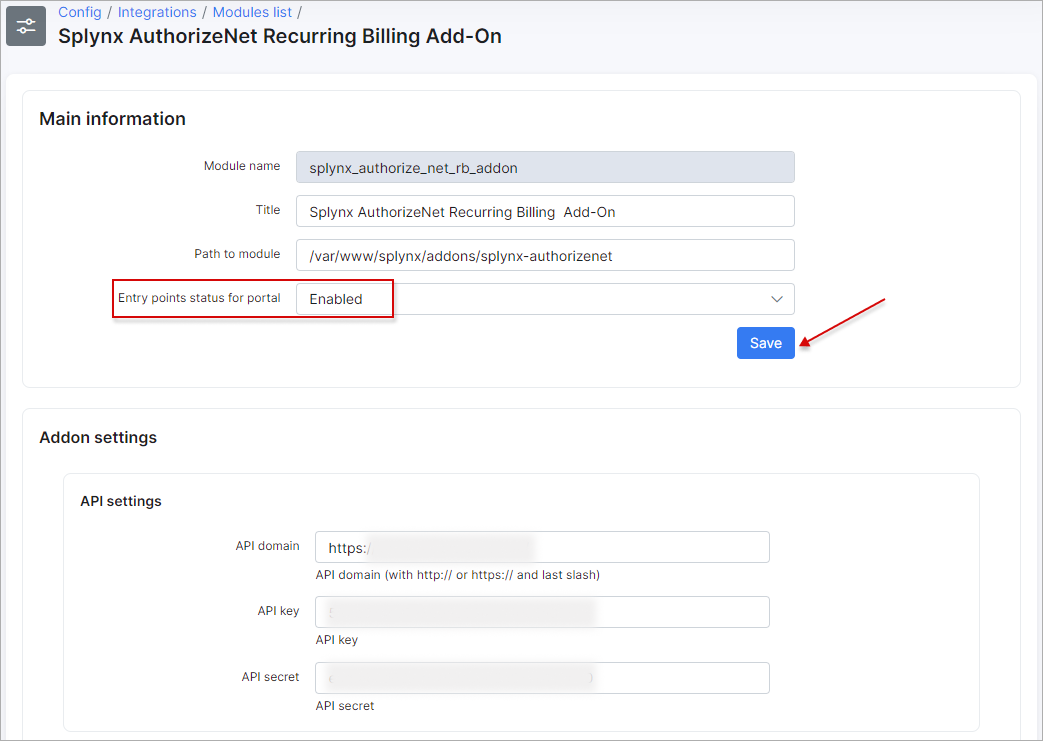The width and height of the screenshot is (1043, 741).
Task: Click the API key label beside its field
Action: (279, 611)
